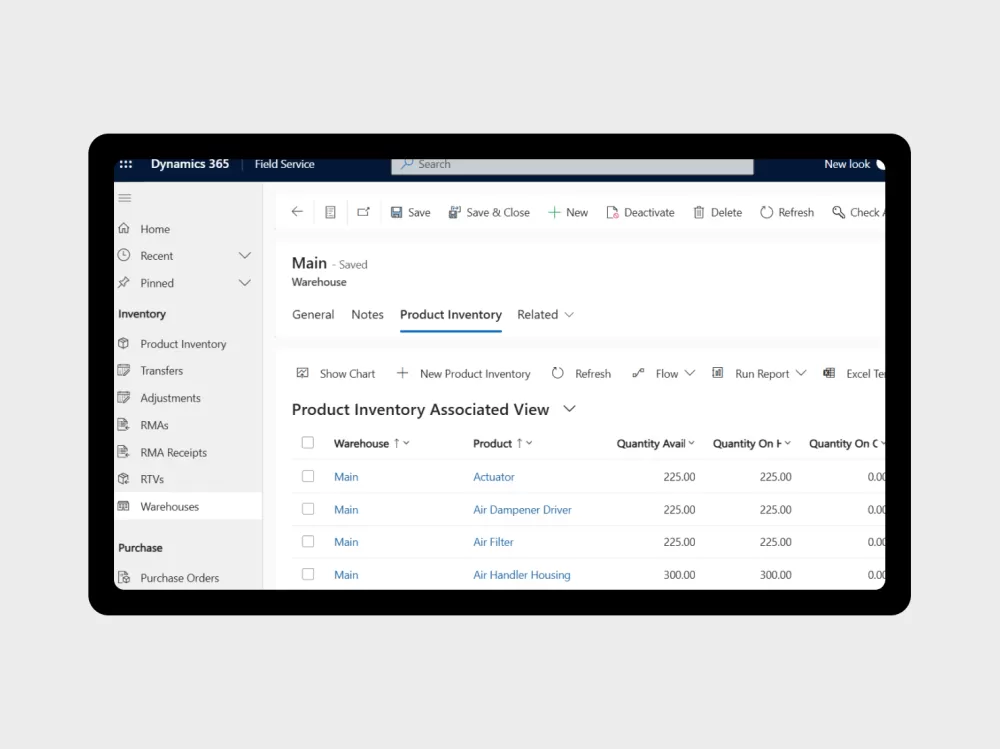Open the Dynamics 365 app launcher grid

pyautogui.click(x=126, y=164)
